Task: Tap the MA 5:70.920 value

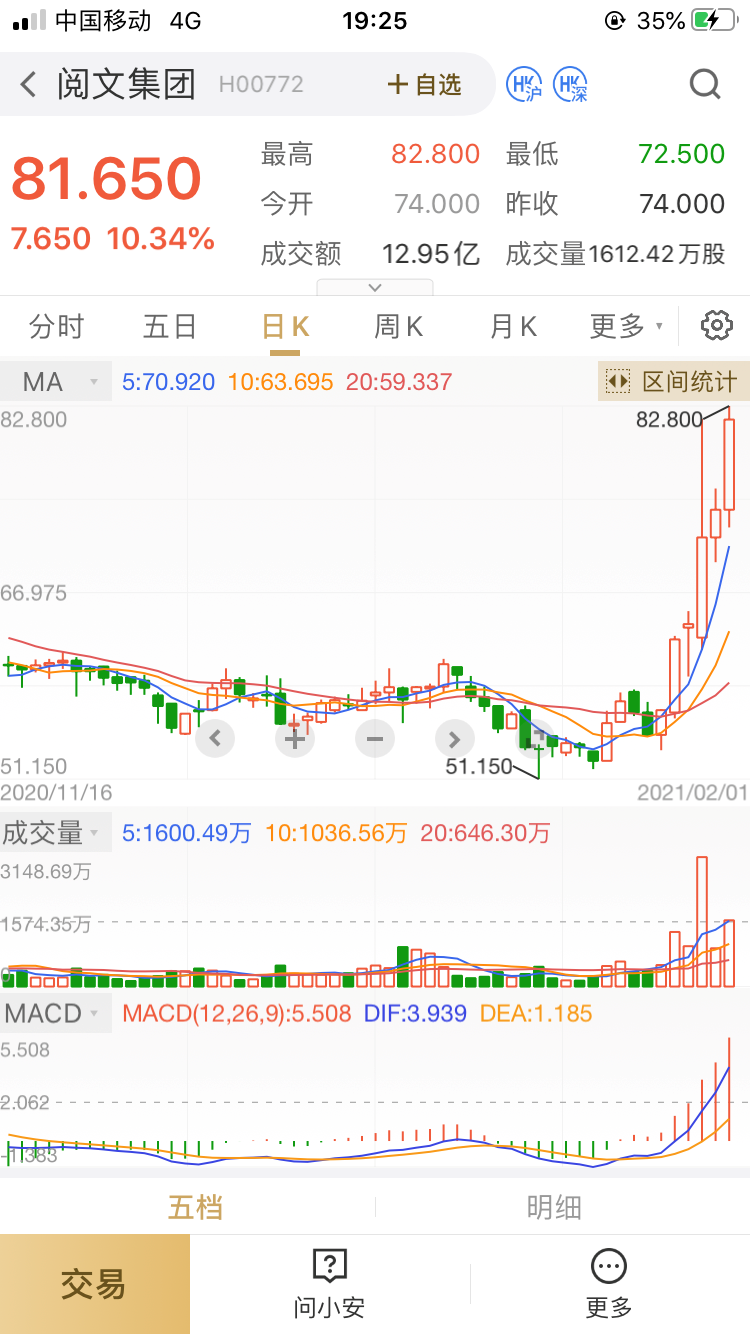Action: 168,382
